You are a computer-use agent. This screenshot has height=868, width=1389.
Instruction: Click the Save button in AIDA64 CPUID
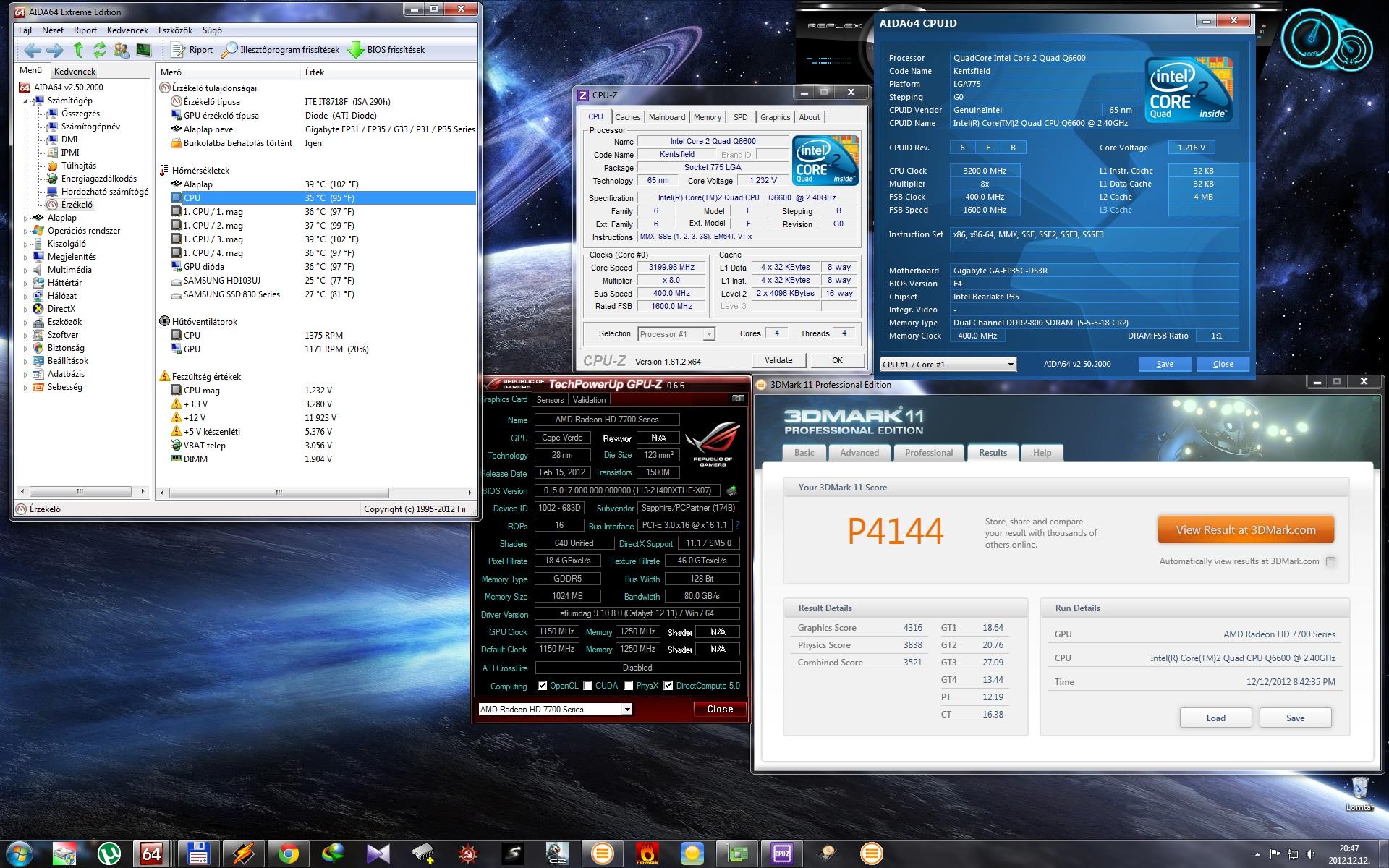(1165, 364)
